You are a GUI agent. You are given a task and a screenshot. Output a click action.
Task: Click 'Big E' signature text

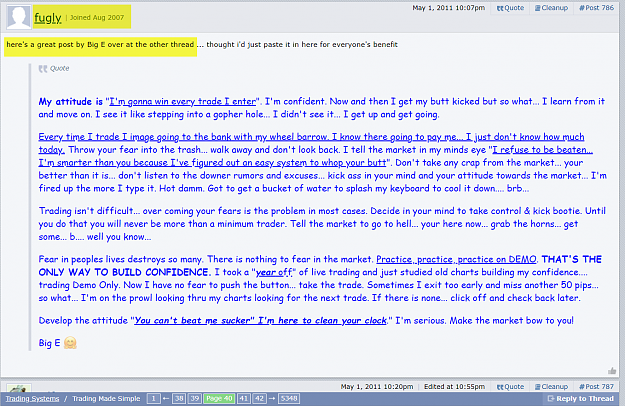tap(49, 343)
